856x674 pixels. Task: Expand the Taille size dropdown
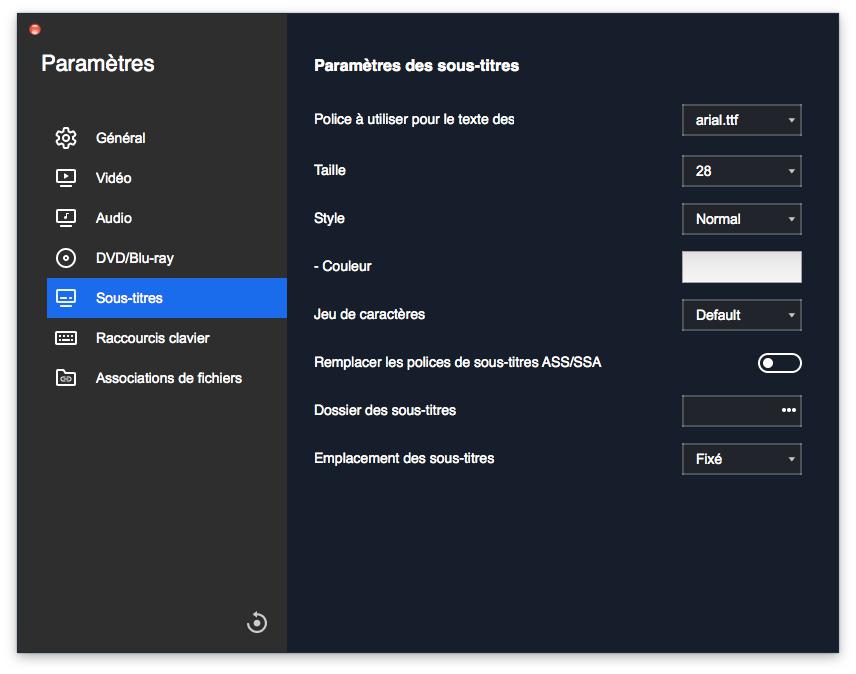[741, 171]
